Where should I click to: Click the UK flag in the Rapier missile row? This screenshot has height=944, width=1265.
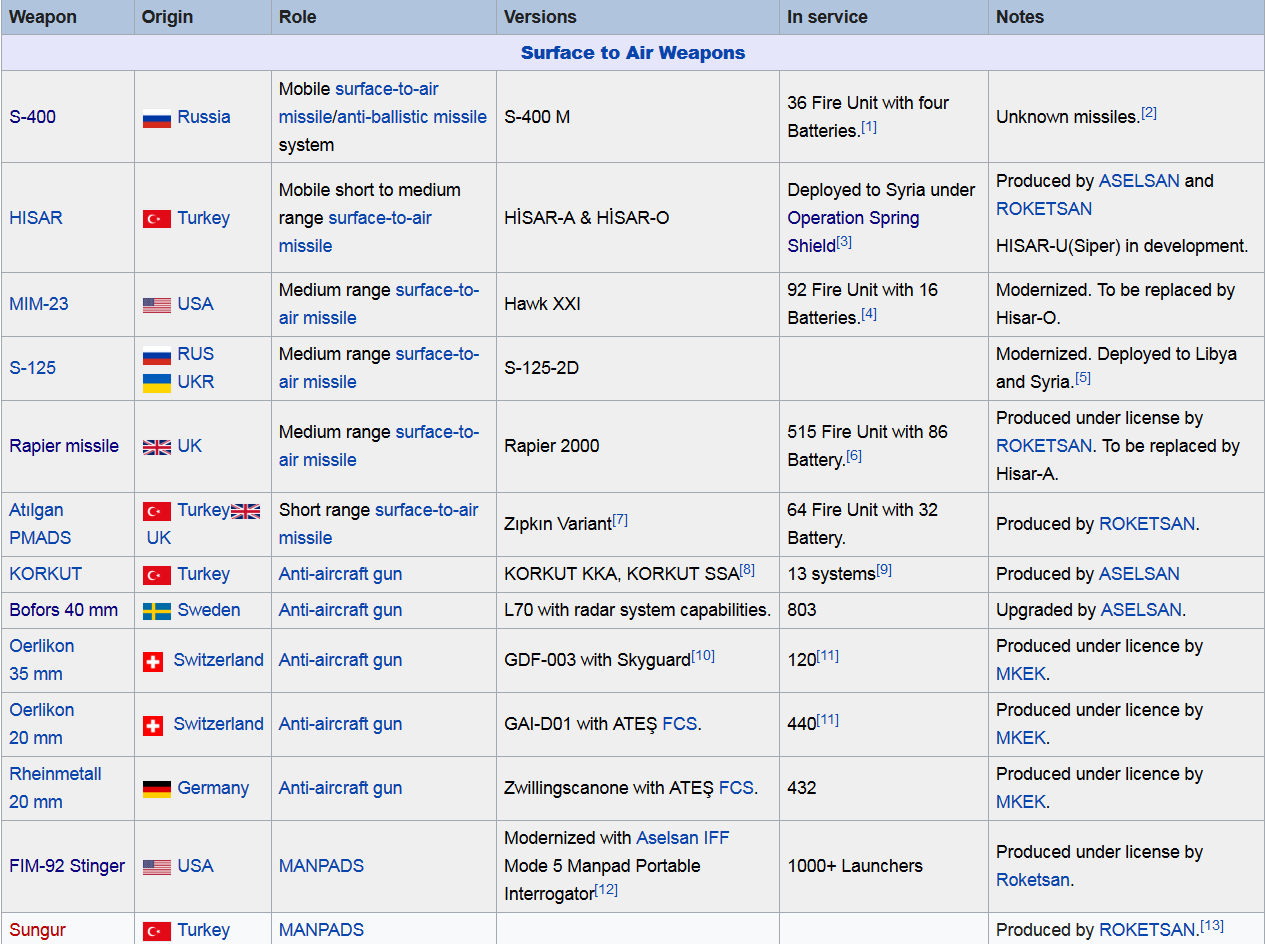[157, 447]
